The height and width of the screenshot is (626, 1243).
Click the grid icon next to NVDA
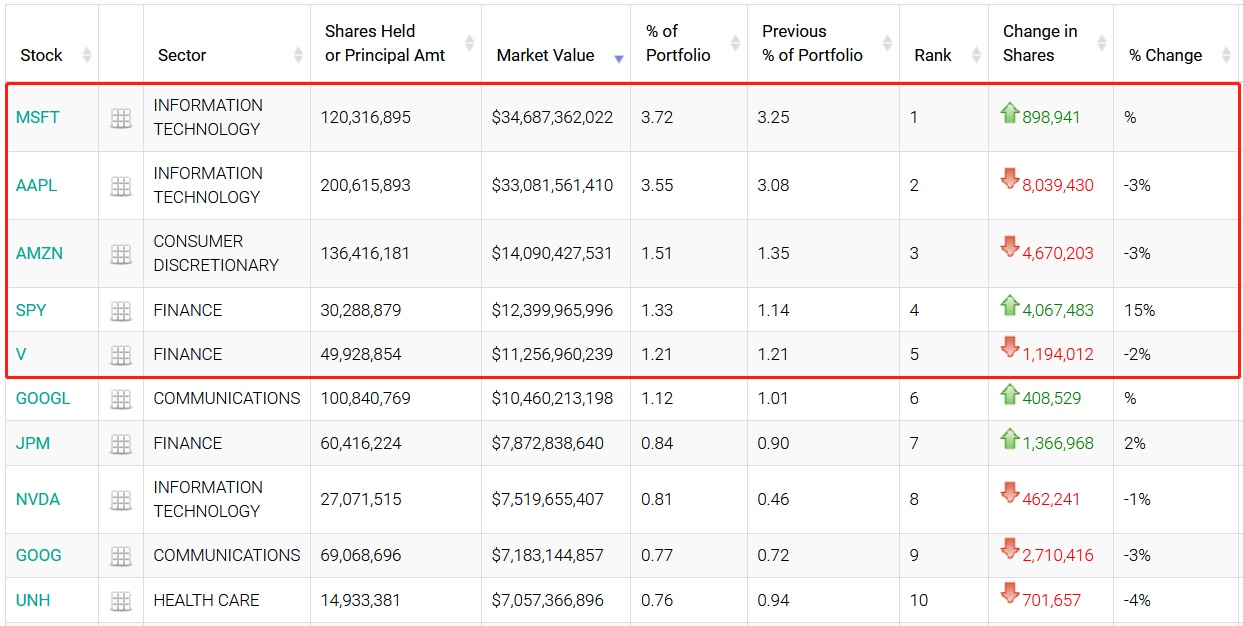pos(121,500)
